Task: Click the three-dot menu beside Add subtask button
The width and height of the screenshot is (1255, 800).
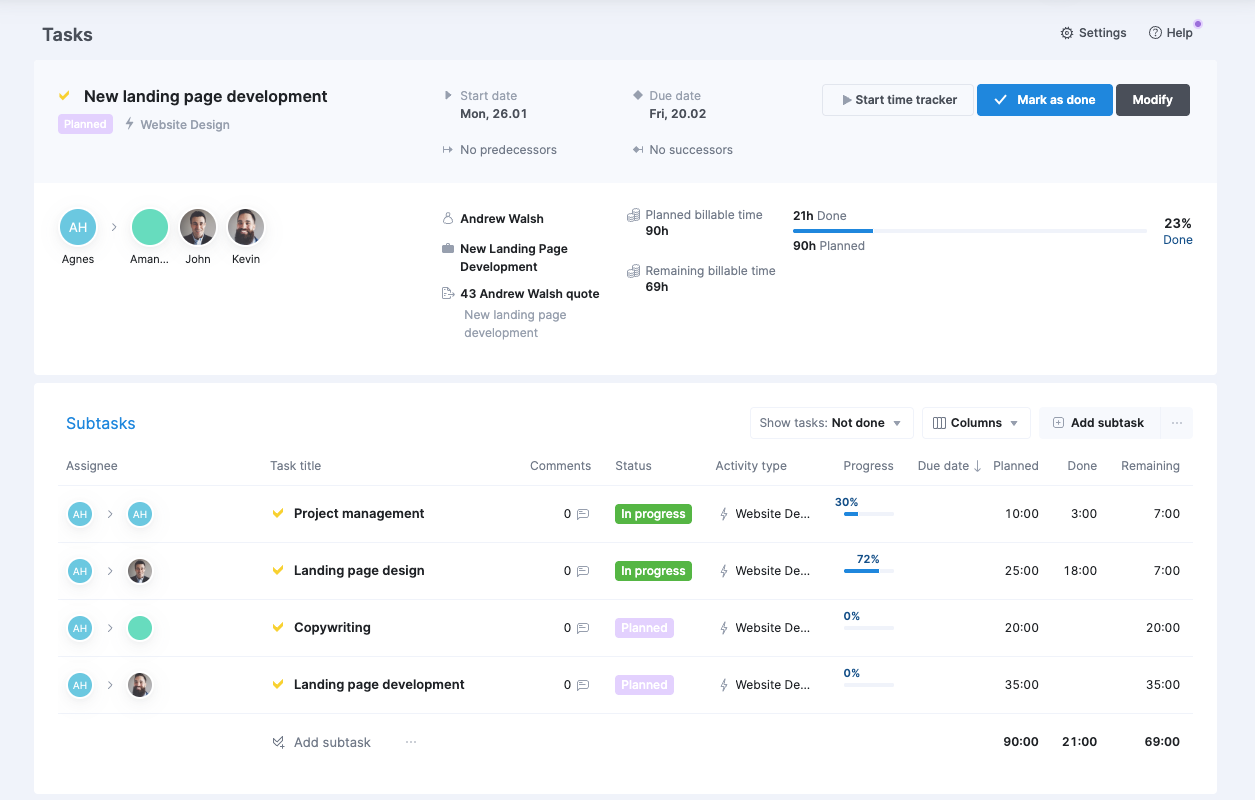Action: click(1176, 423)
